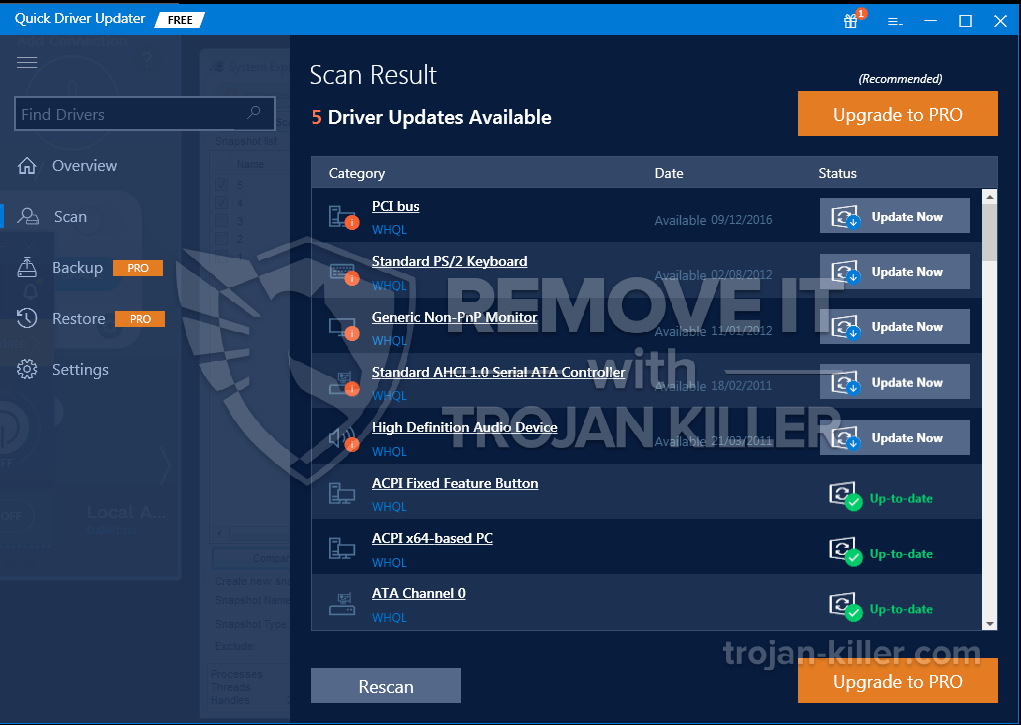Click the Available 09/12/2016 date text
The height and width of the screenshot is (725, 1021).
pos(713,220)
